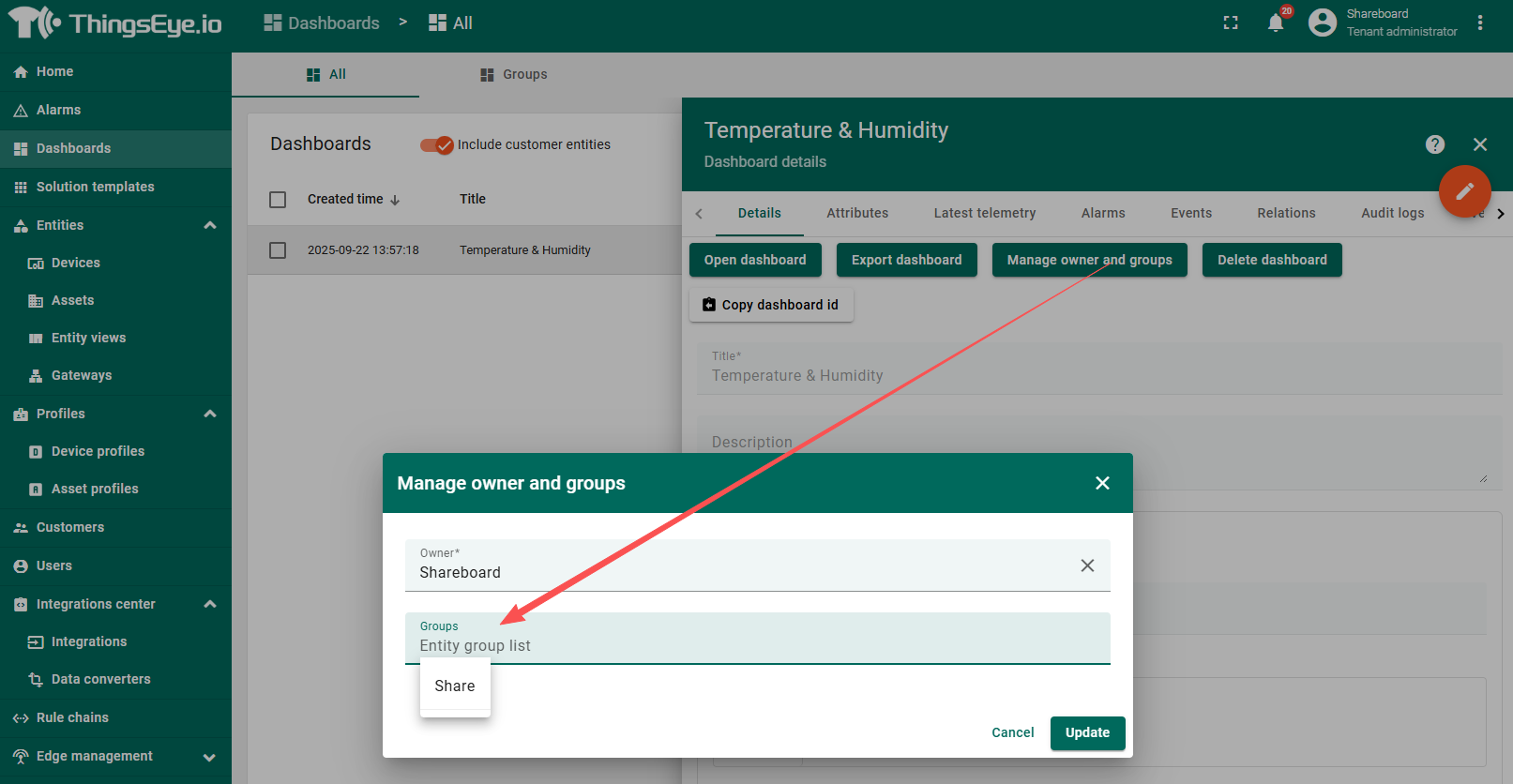This screenshot has height=784, width=1513.
Task: Select the Temperature & Humidity row checkbox
Action: click(x=278, y=250)
